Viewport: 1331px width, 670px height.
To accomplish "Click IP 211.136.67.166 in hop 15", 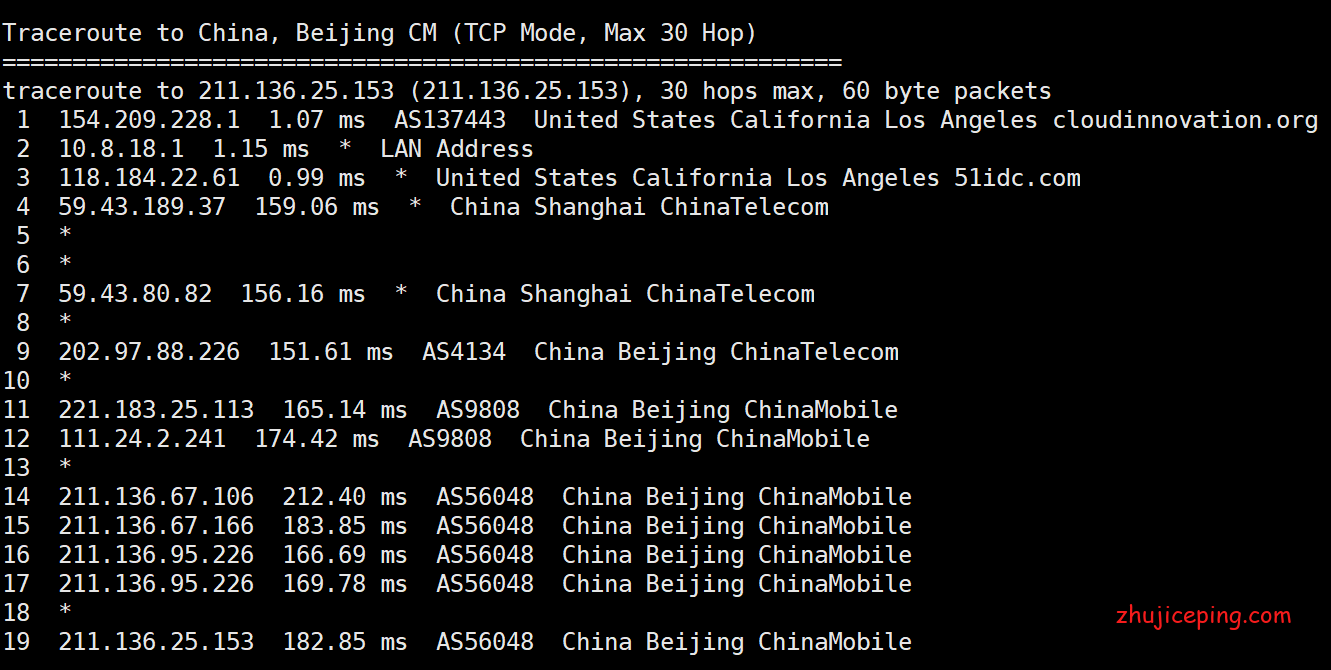I will click(156, 526).
